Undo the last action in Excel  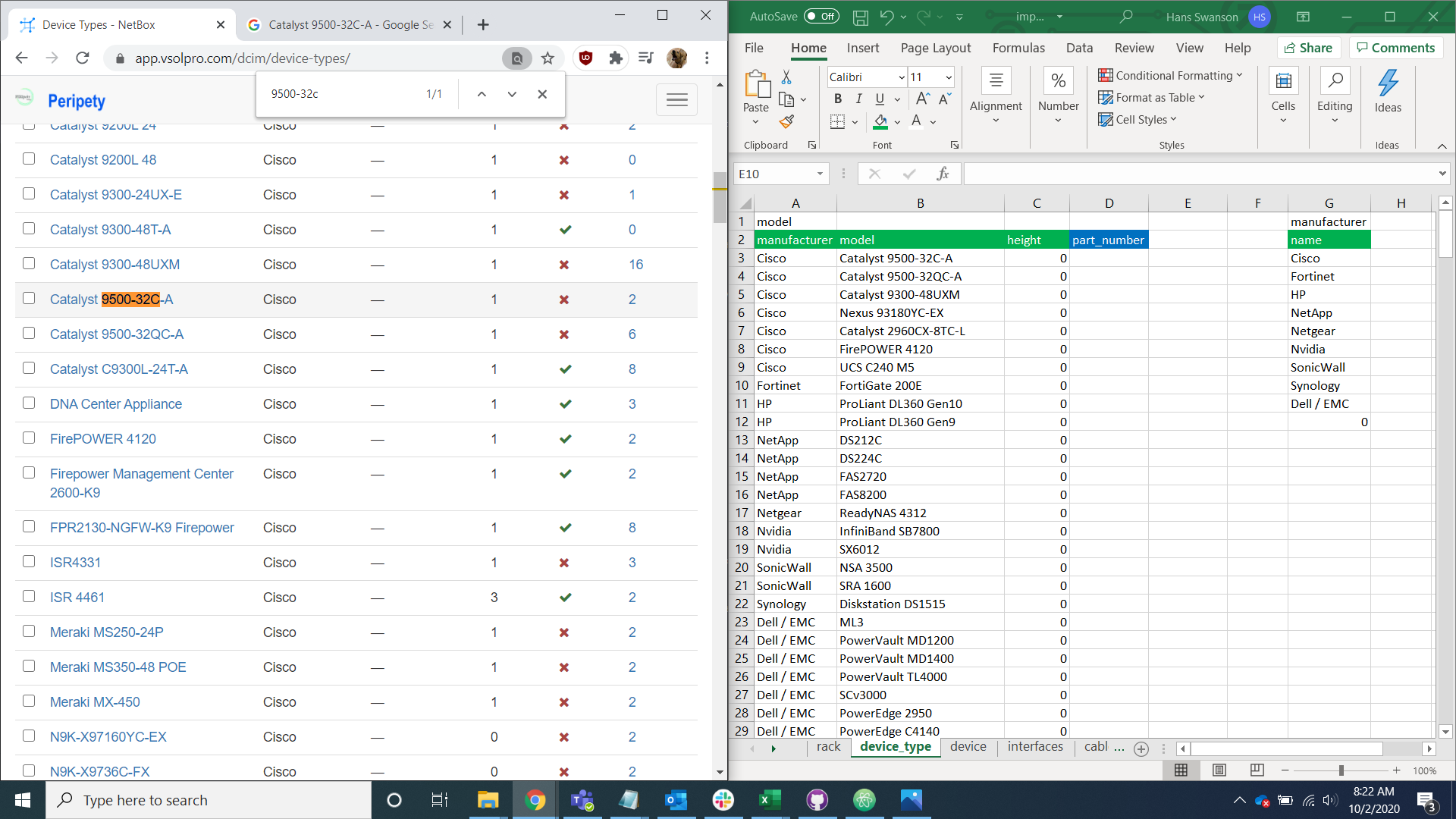887,17
